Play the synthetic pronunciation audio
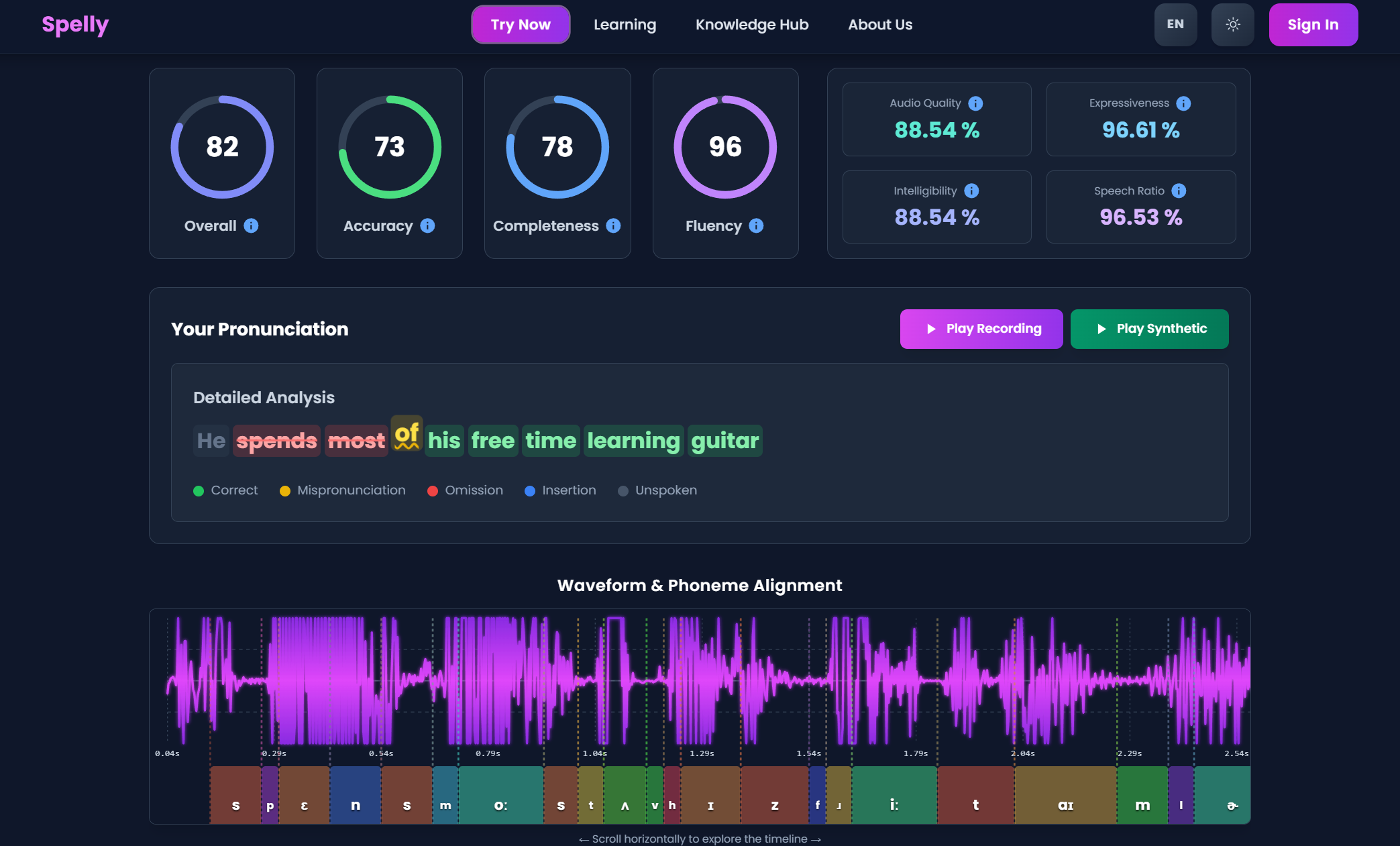Screen dimensions: 1400x846 point(1149,329)
